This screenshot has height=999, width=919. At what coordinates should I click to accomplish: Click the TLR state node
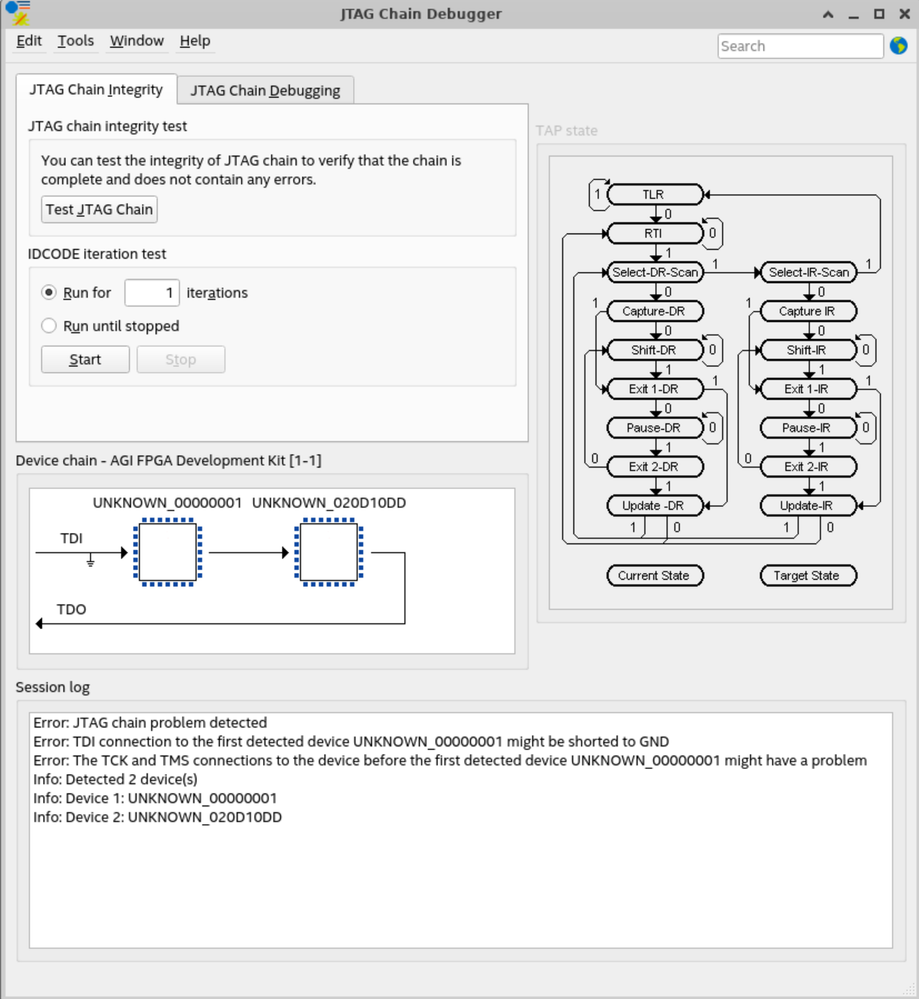click(655, 194)
